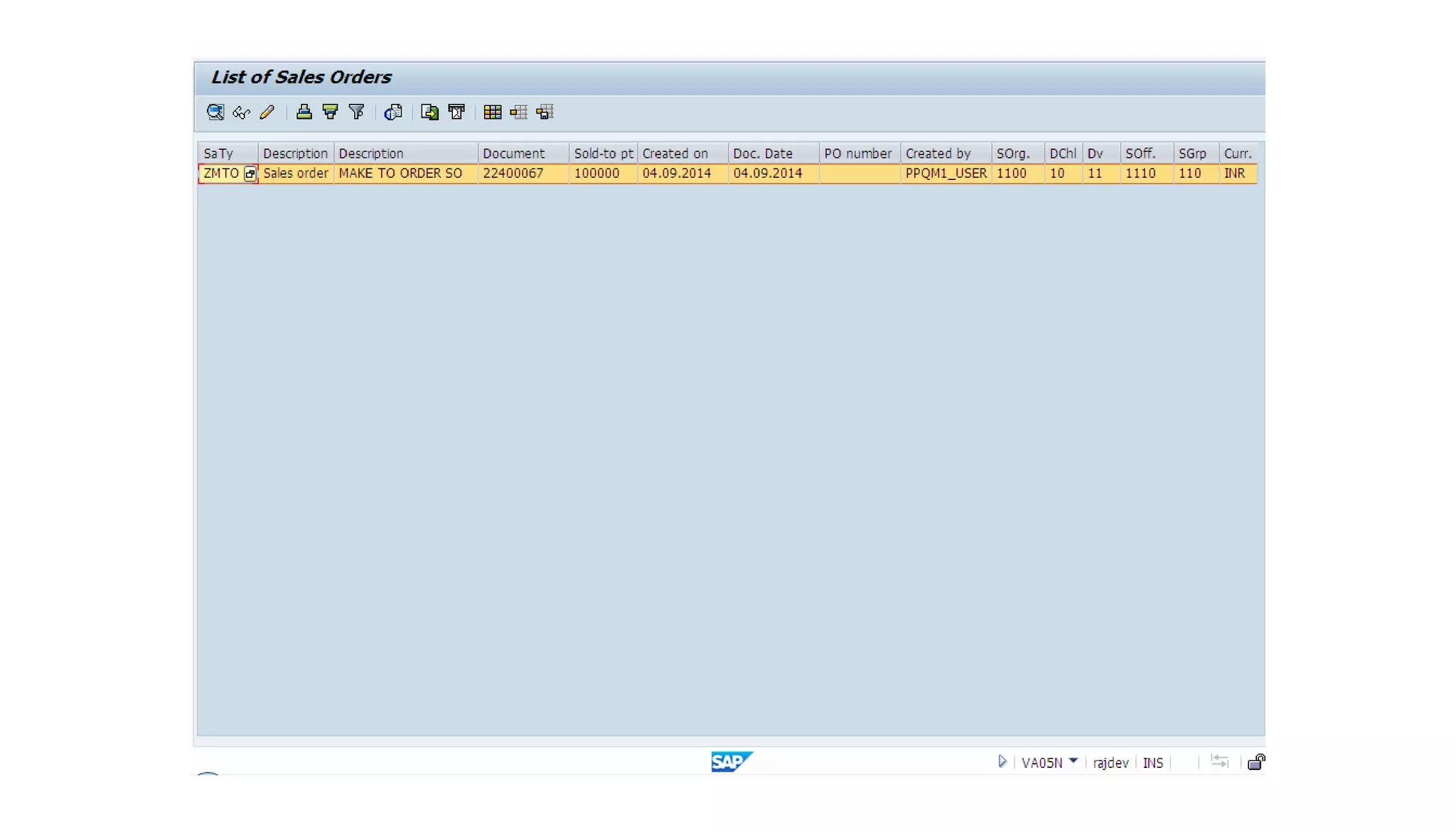Click the Change document pencil icon
Viewport: 1456px width, 832px height.
pos(267,112)
